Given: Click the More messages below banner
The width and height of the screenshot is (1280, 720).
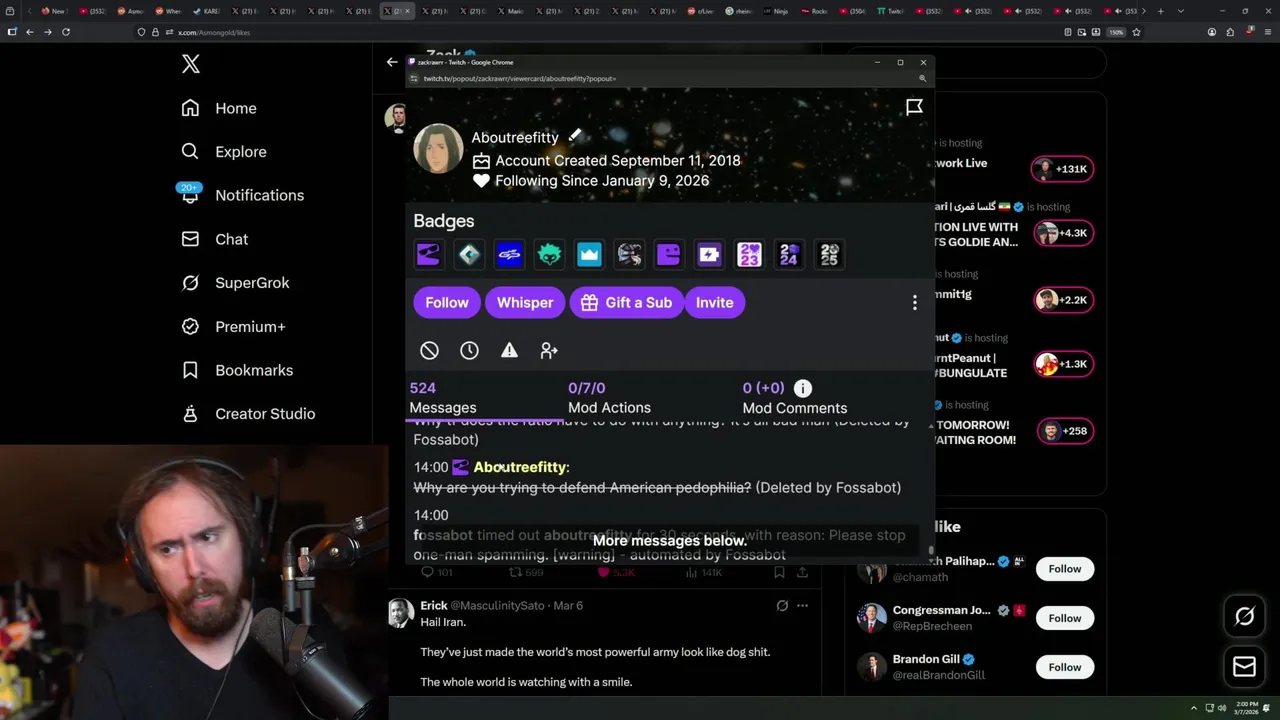Looking at the screenshot, I should coord(670,541).
